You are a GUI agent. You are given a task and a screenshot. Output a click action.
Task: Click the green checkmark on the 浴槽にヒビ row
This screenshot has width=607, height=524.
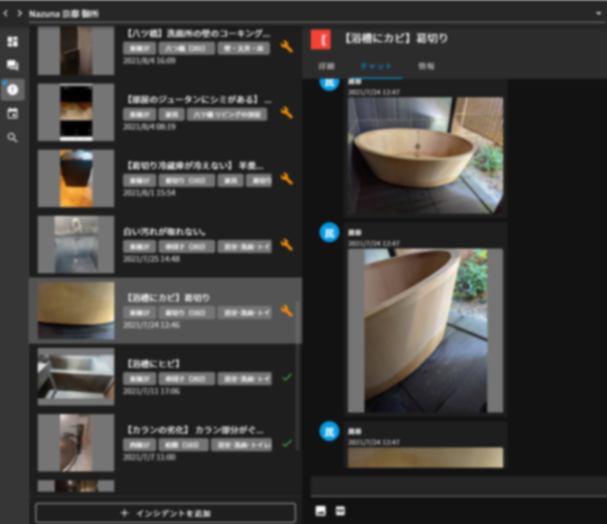[x=287, y=377]
